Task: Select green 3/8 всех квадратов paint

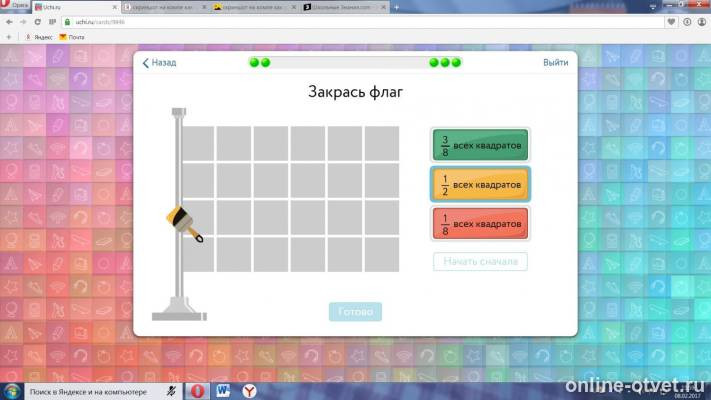Action: pos(480,145)
